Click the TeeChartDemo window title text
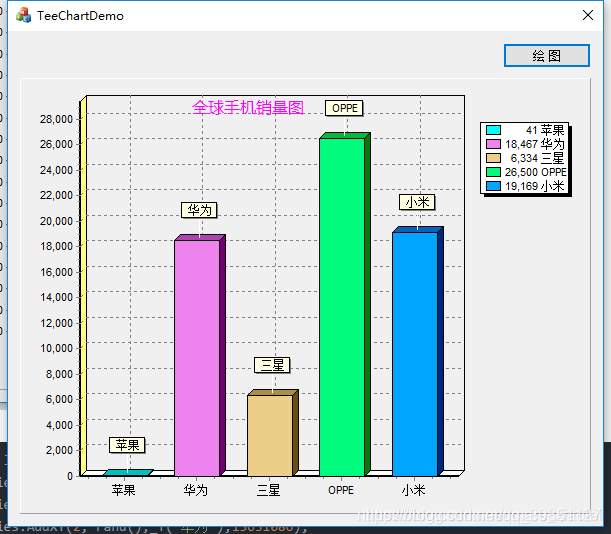The width and height of the screenshot is (611, 534). click(80, 16)
